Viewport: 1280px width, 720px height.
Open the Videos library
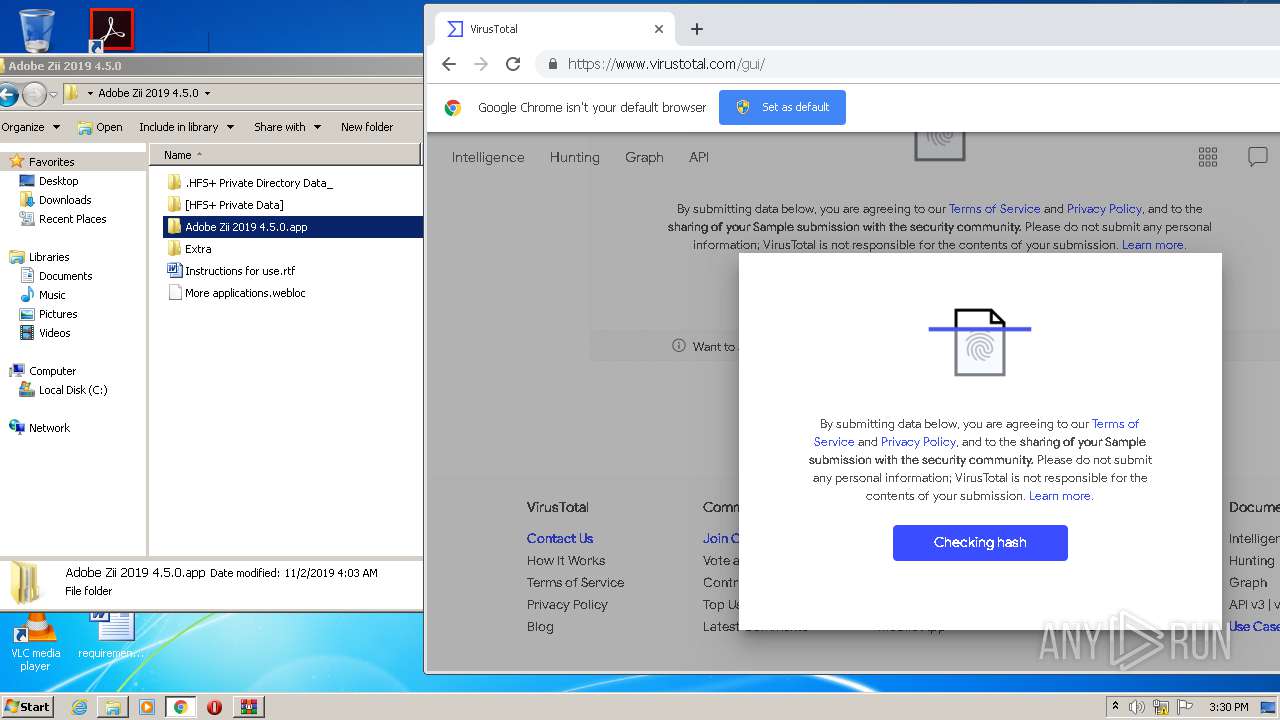[54, 333]
